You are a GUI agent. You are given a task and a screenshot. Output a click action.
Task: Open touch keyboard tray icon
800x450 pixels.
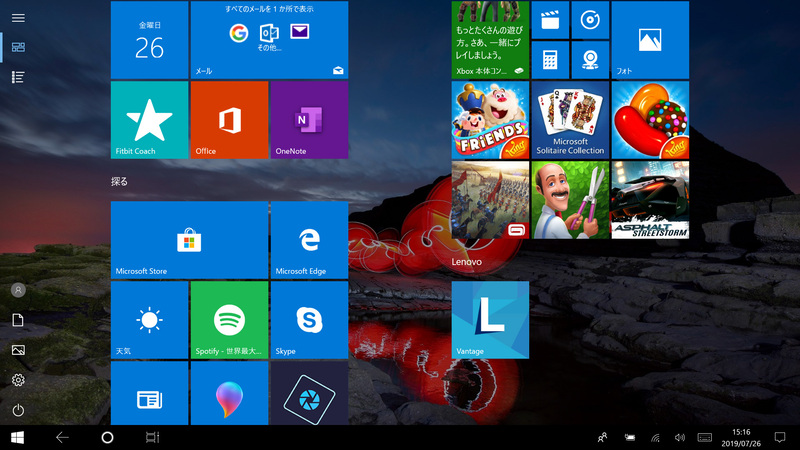click(x=705, y=437)
